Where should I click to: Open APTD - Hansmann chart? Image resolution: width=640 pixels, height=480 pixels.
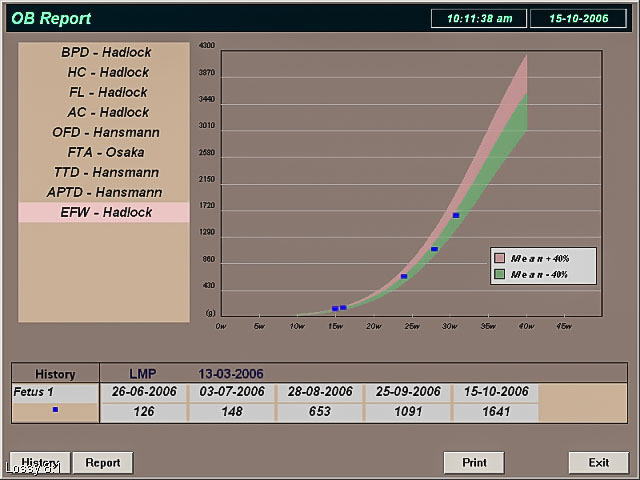click(104, 192)
